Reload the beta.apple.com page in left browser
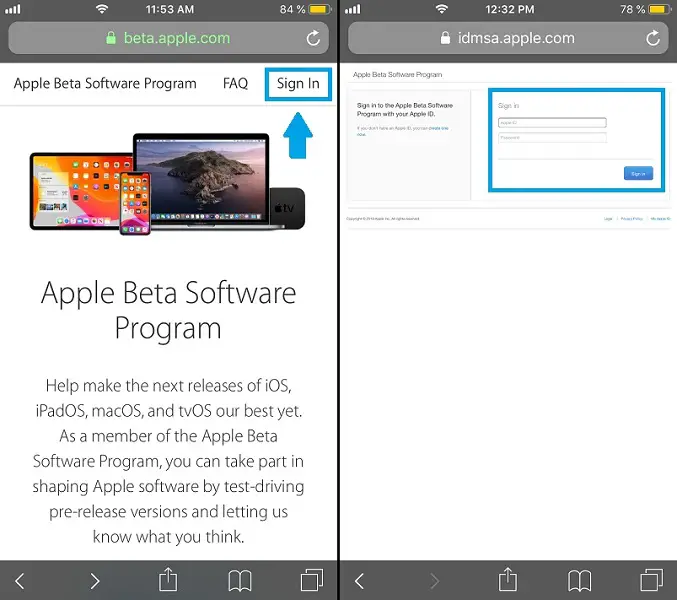This screenshot has width=677, height=600. [313, 39]
